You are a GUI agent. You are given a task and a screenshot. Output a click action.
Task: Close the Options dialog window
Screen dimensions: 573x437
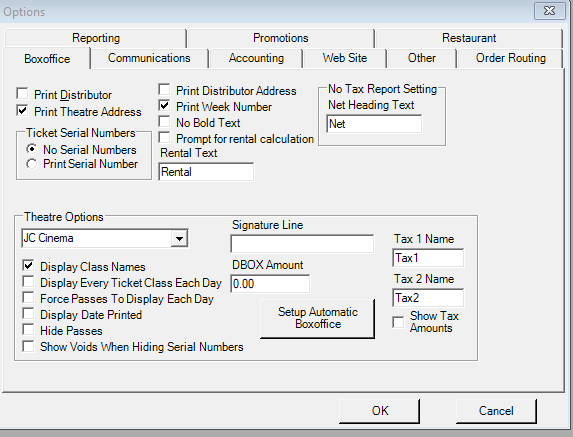pos(549,11)
